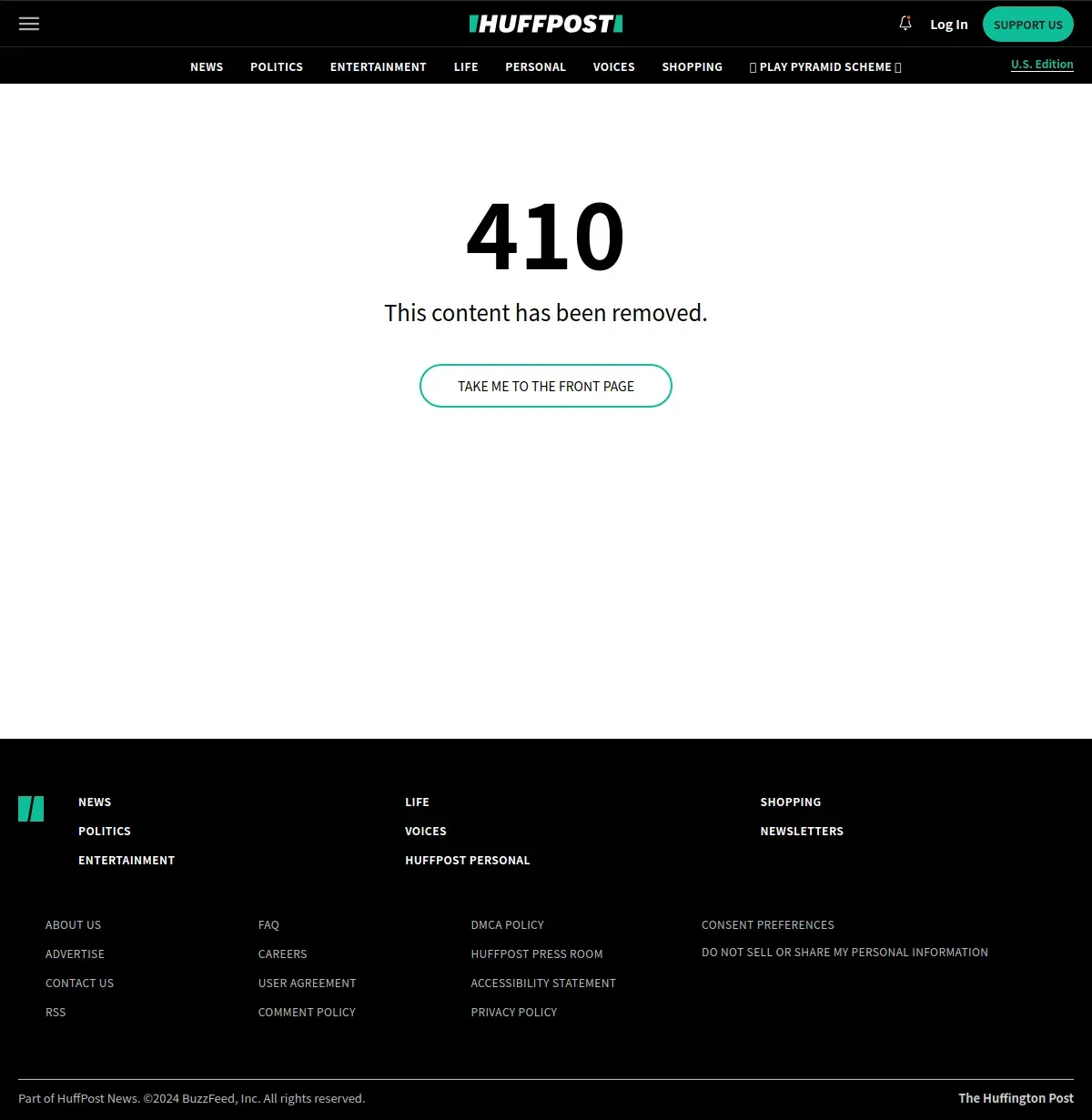Open Life in top navigation

tap(466, 67)
